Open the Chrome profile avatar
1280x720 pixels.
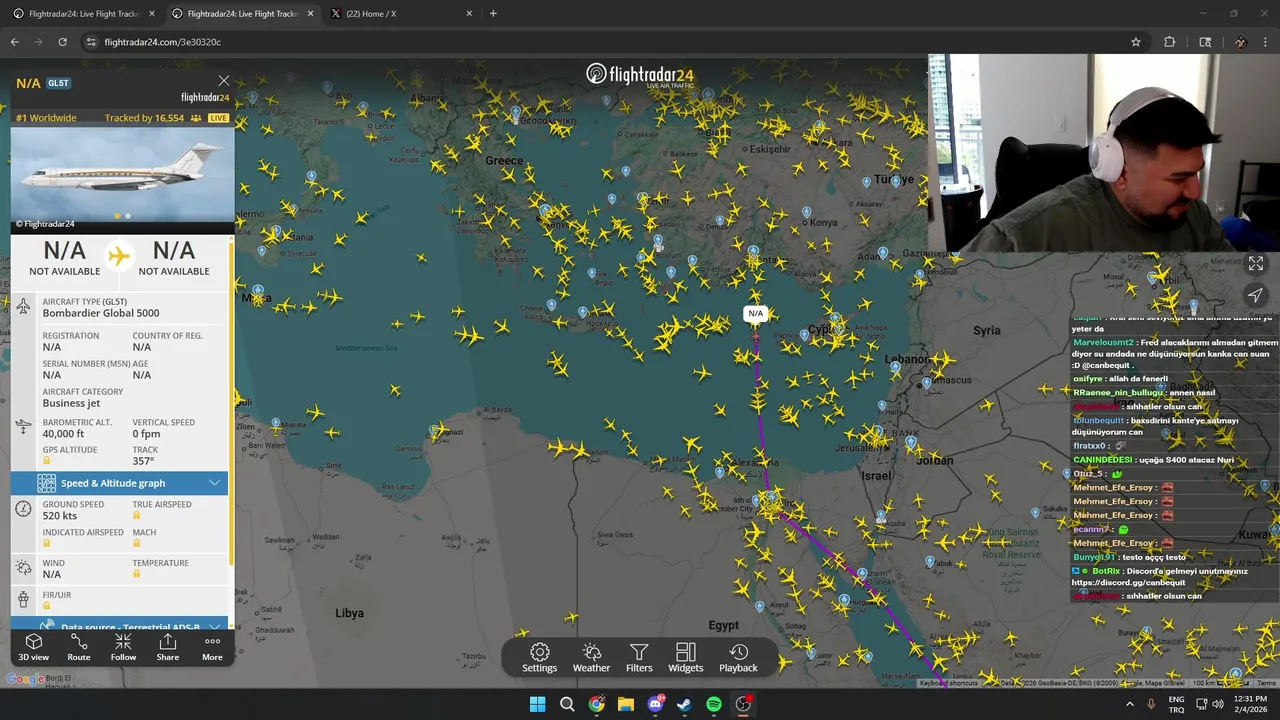coord(1241,42)
